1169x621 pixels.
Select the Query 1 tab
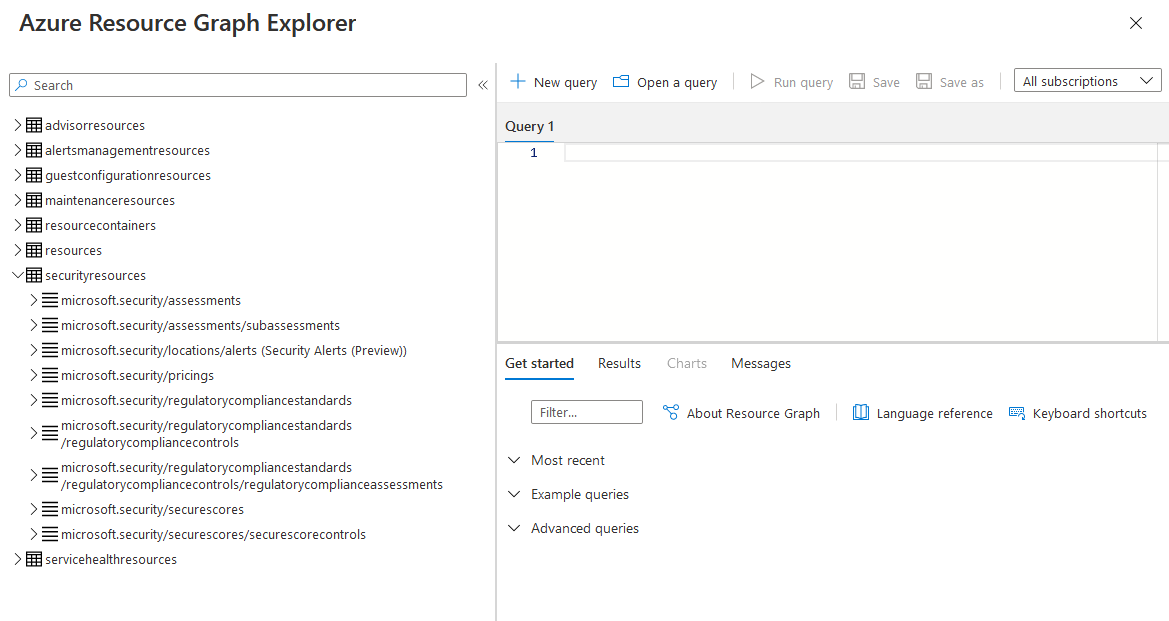[529, 126]
